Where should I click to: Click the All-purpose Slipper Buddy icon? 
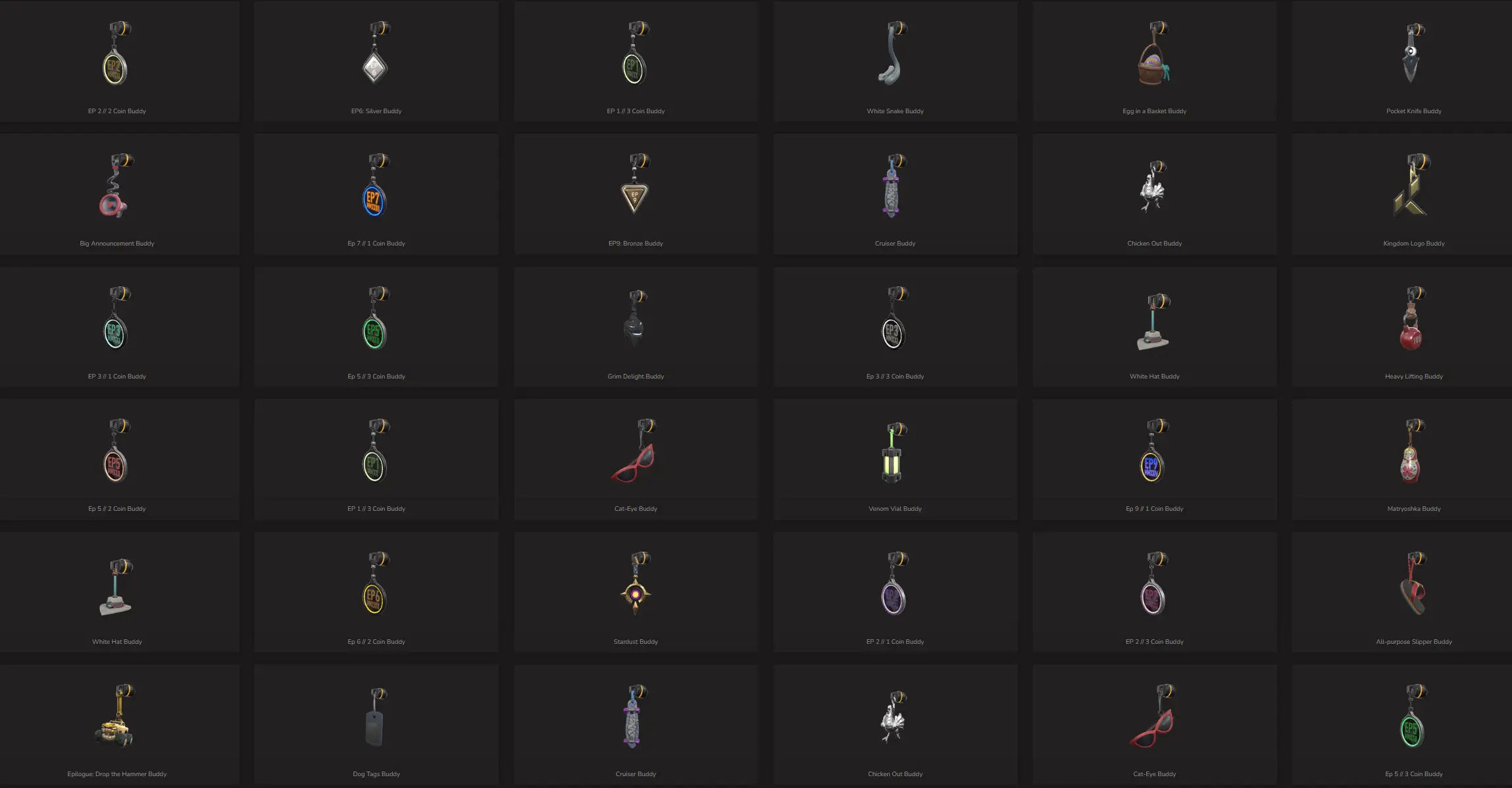[x=1413, y=585]
